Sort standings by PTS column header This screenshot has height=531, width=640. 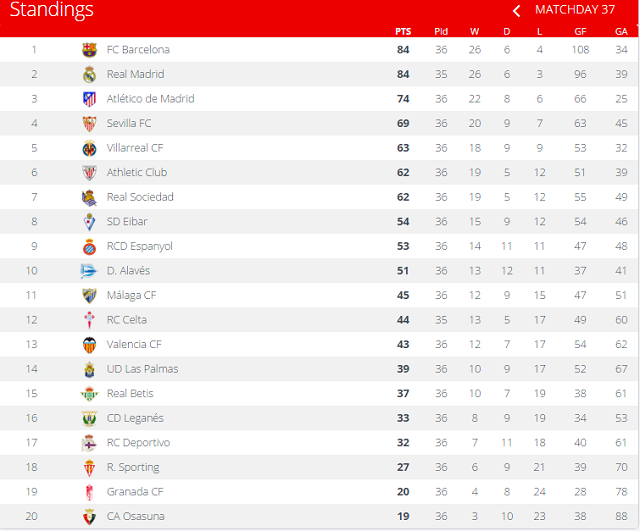tap(403, 31)
